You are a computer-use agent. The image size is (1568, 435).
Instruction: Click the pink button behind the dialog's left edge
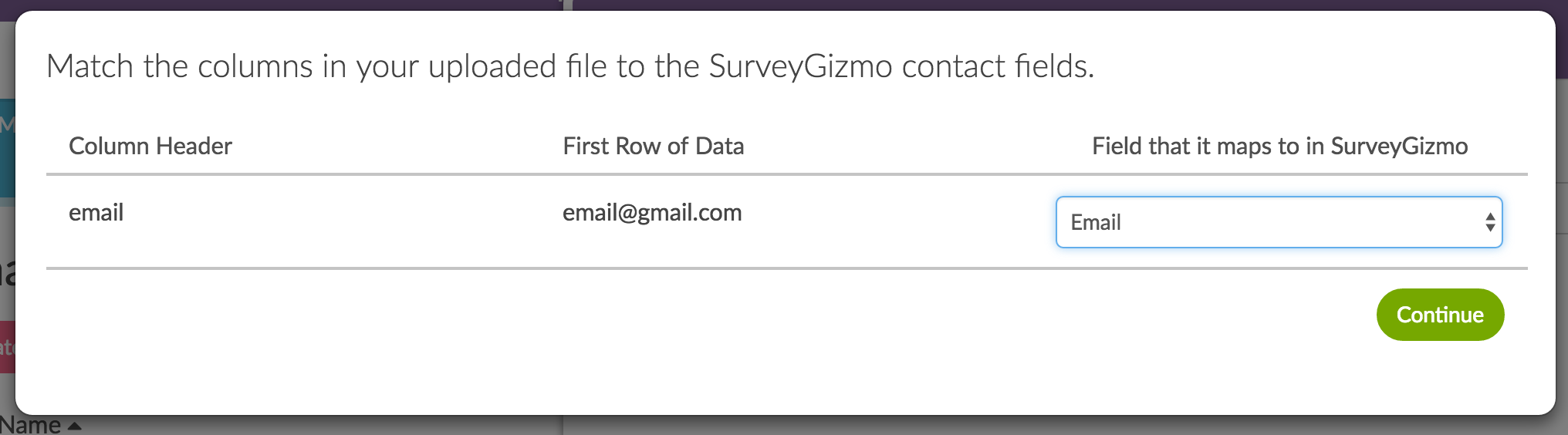[7, 347]
